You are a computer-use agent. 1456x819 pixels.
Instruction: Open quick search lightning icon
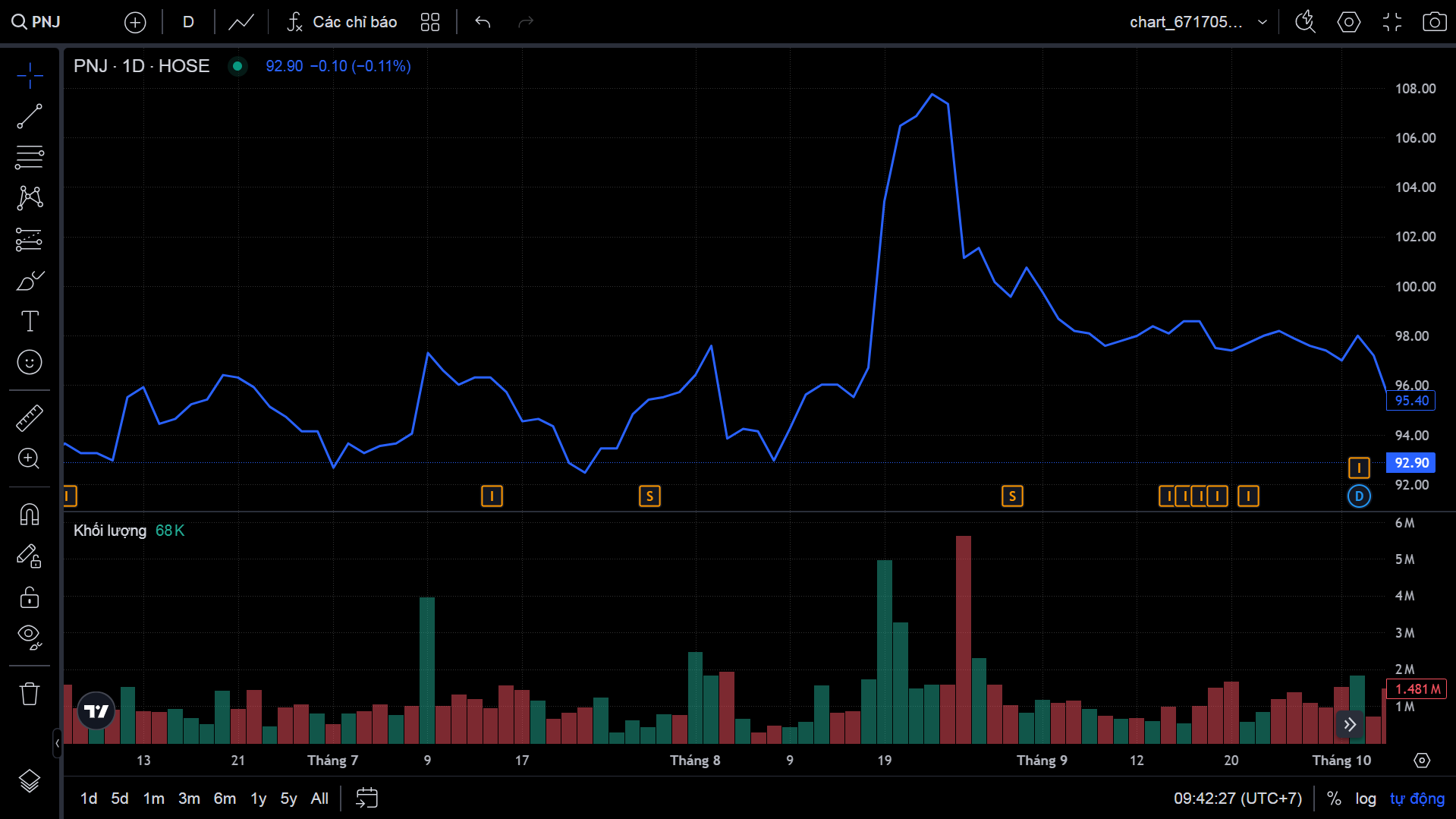coord(1305,22)
